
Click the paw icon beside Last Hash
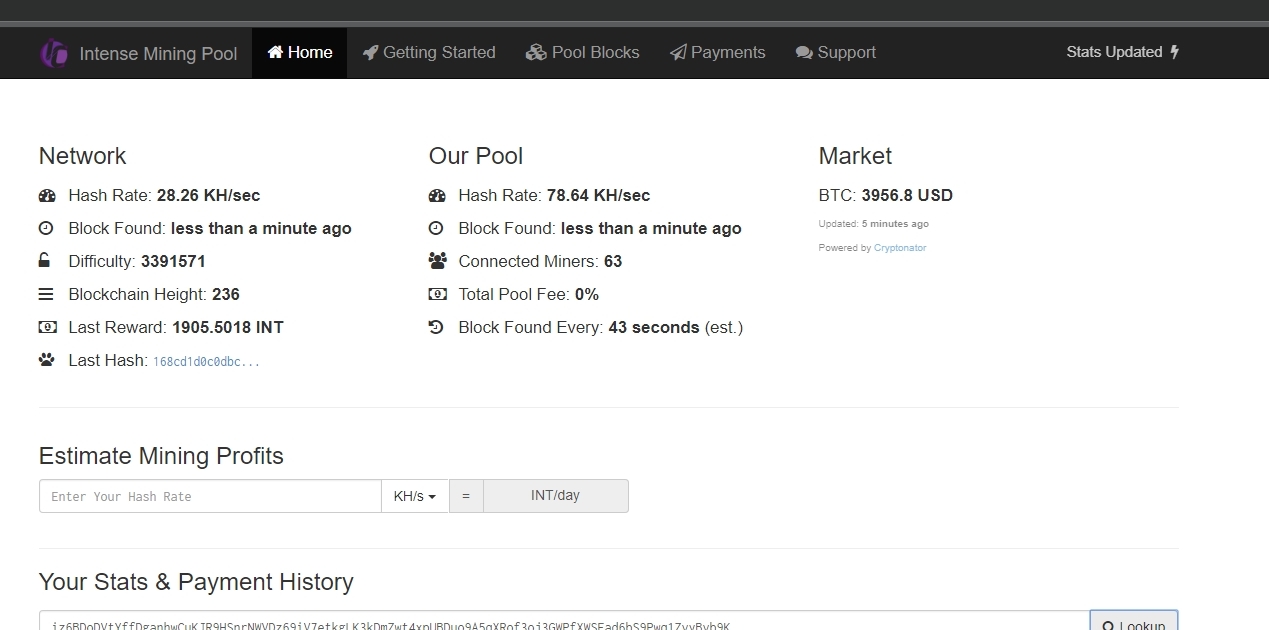(46, 360)
